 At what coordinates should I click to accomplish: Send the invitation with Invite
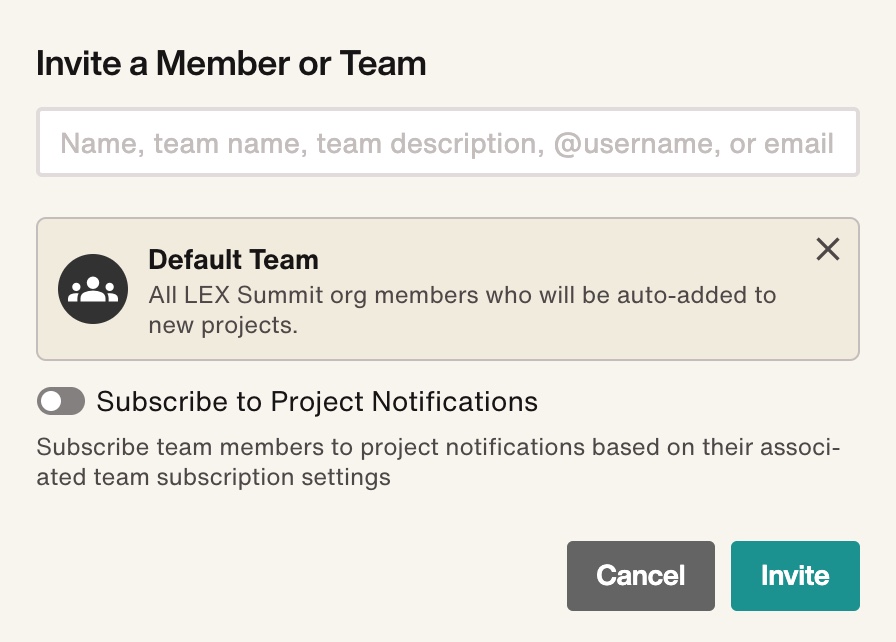(795, 576)
